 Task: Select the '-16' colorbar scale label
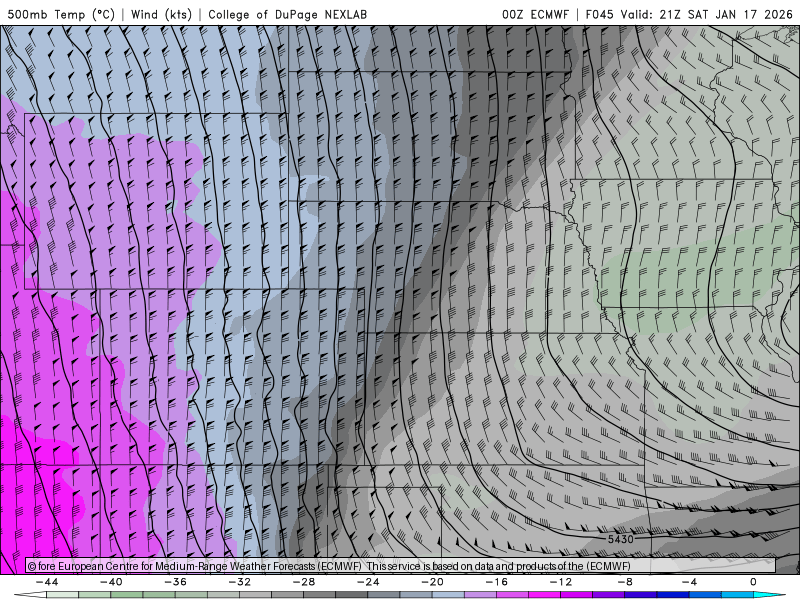pyautogui.click(x=496, y=582)
